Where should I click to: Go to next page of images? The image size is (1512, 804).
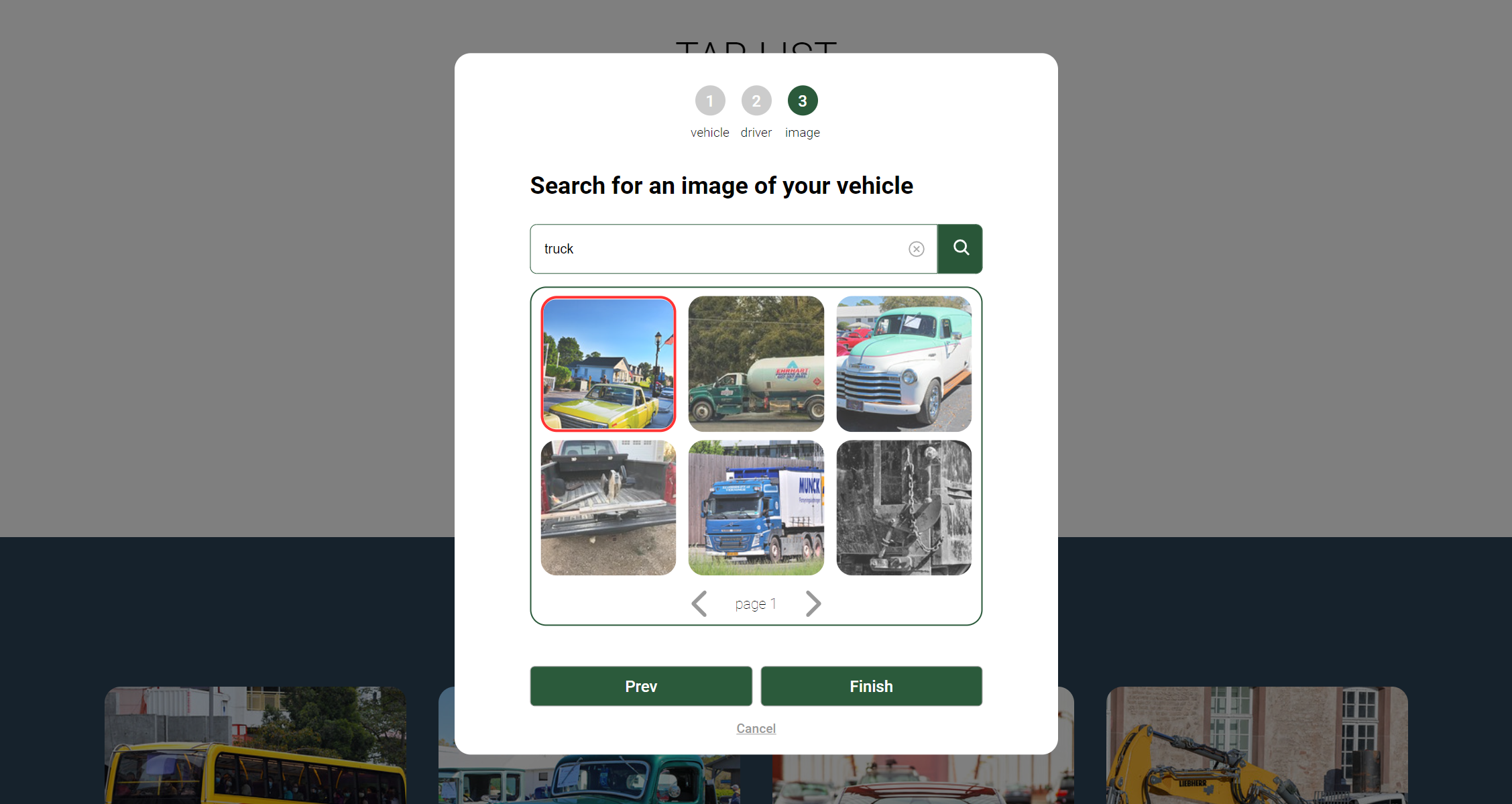(813, 604)
